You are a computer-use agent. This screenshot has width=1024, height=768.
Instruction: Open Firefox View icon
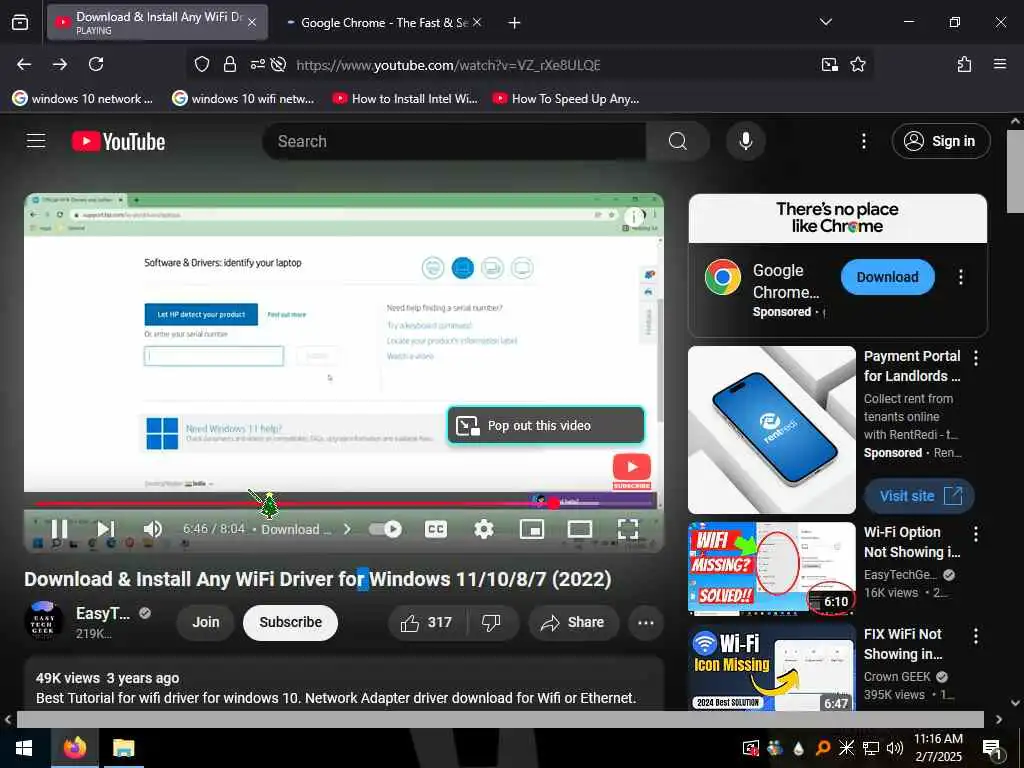point(20,23)
